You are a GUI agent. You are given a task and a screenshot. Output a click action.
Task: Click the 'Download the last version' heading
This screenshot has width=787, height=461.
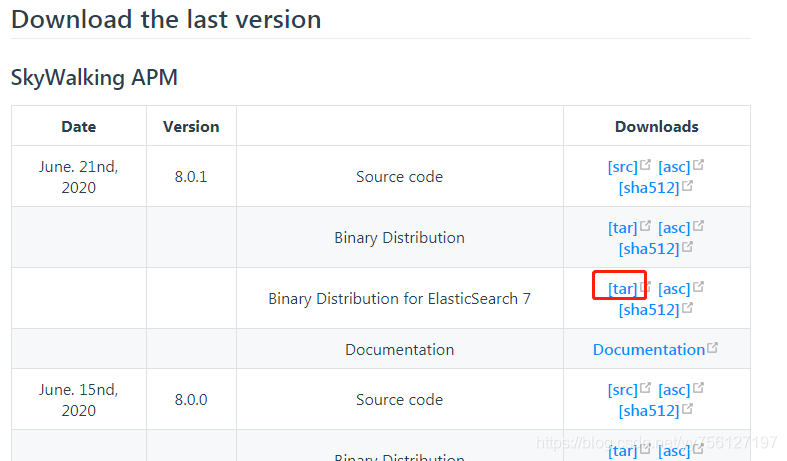click(x=166, y=20)
